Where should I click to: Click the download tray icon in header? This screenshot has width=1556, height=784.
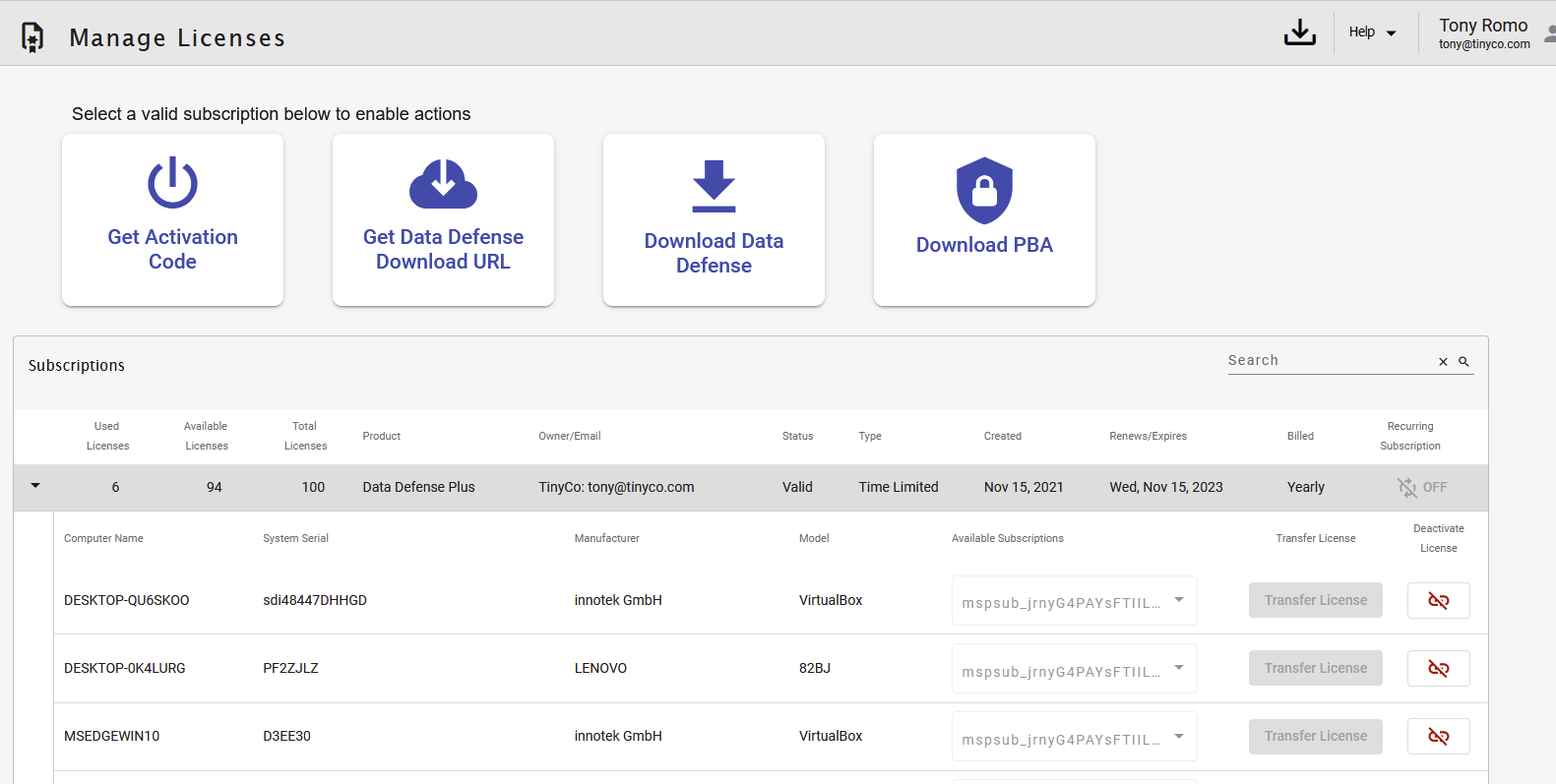[x=1299, y=32]
